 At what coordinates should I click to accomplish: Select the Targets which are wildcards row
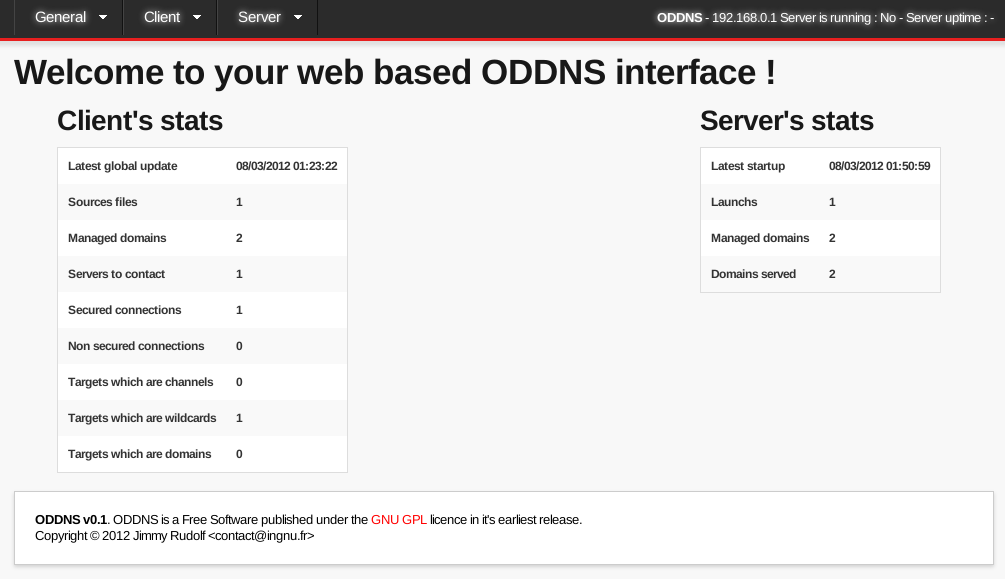(x=202, y=418)
